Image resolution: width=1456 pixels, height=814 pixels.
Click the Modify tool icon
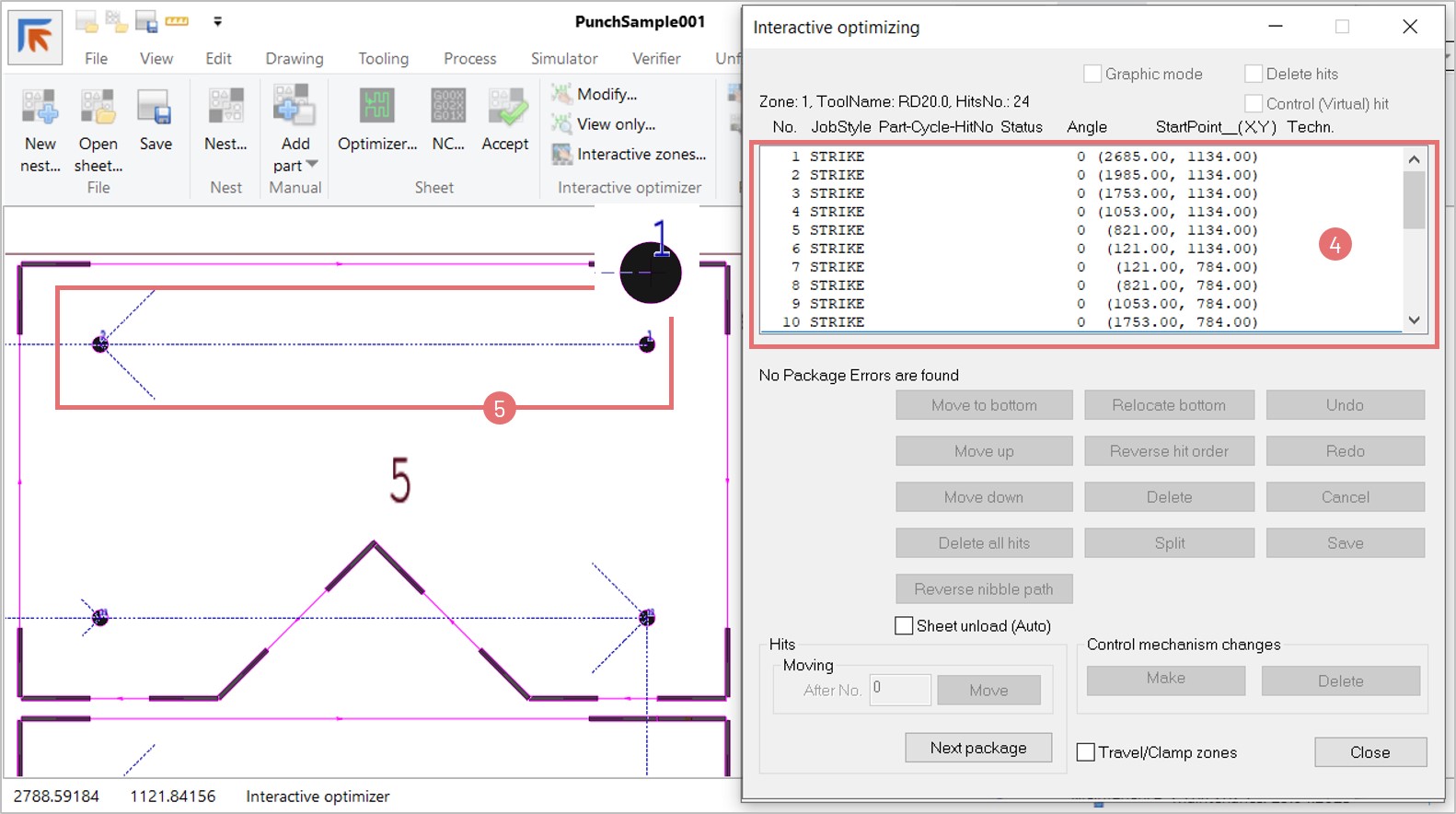(x=562, y=94)
